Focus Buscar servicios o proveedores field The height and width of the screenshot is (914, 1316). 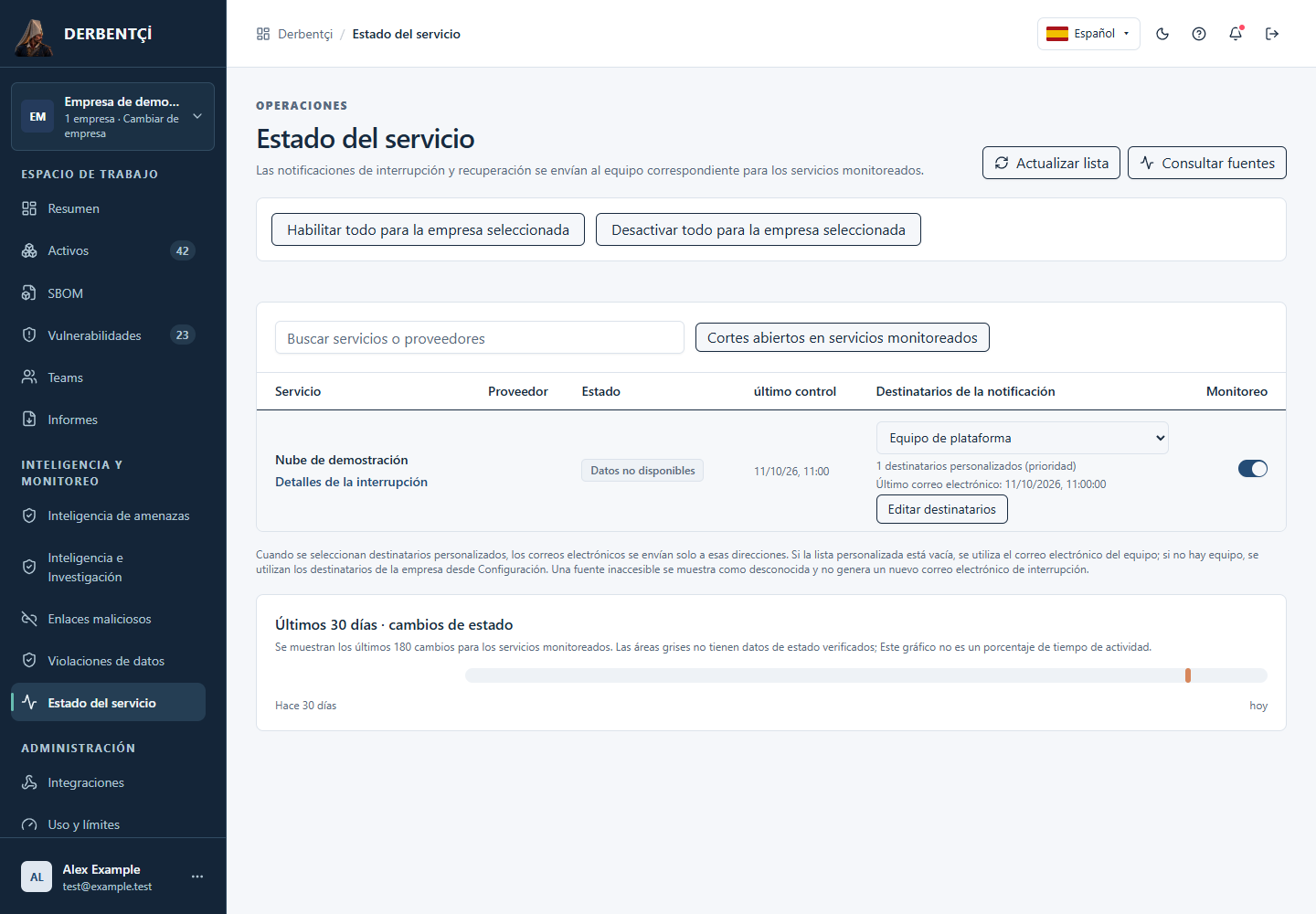point(480,337)
